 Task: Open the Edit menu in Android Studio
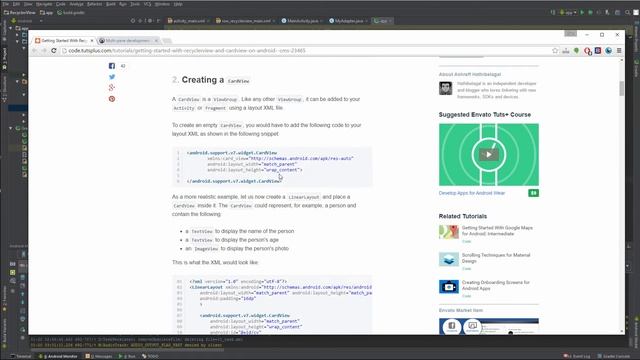16,4
